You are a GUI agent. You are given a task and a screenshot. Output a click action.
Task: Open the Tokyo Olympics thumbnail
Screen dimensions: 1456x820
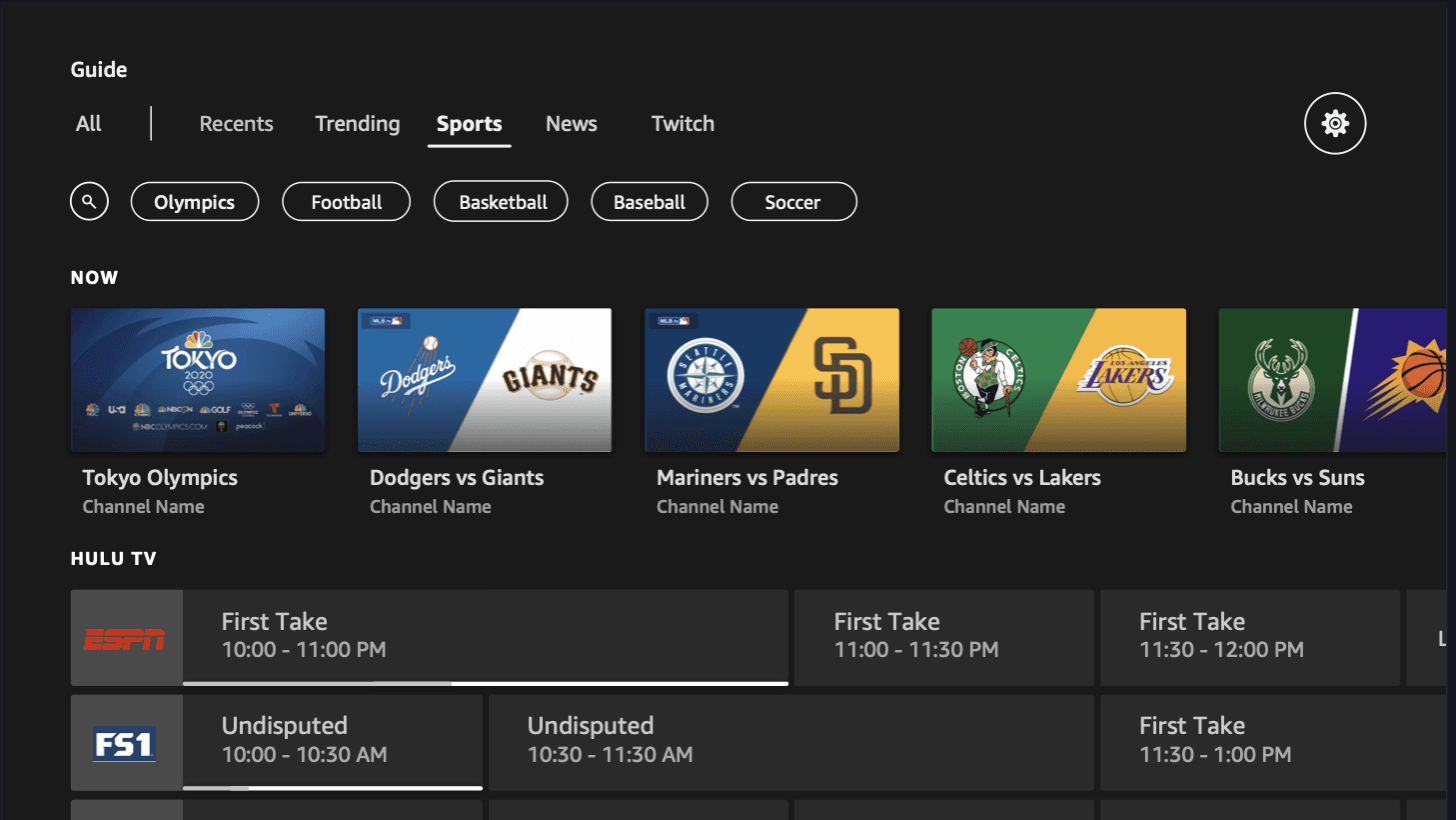[x=198, y=380]
